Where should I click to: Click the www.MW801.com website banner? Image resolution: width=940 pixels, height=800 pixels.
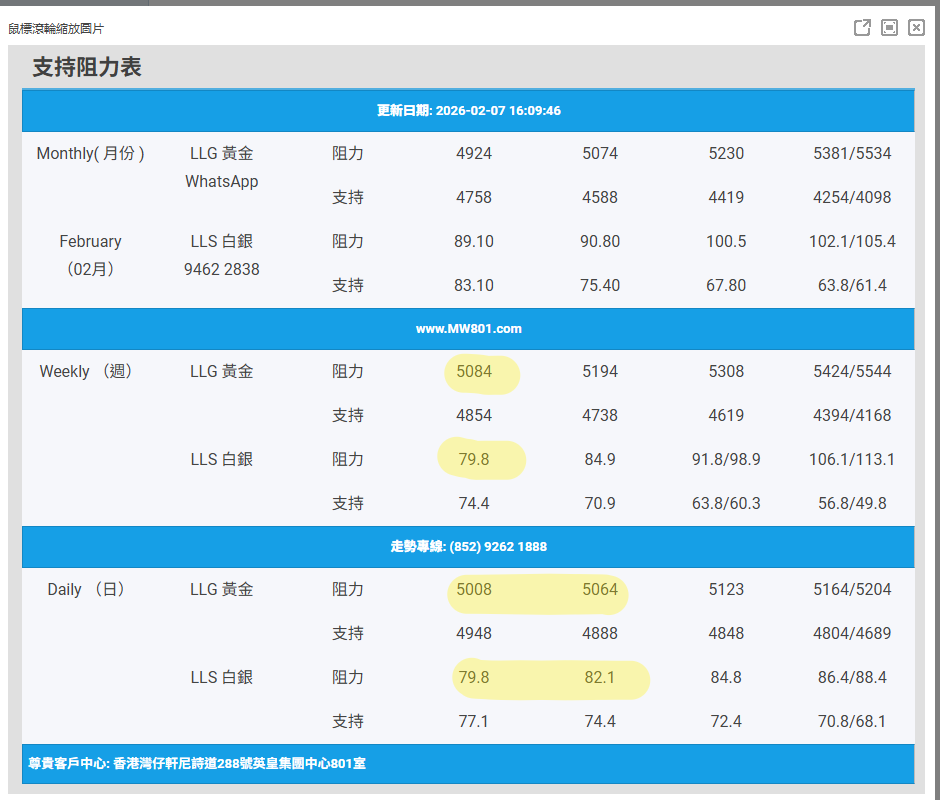pyautogui.click(x=468, y=329)
